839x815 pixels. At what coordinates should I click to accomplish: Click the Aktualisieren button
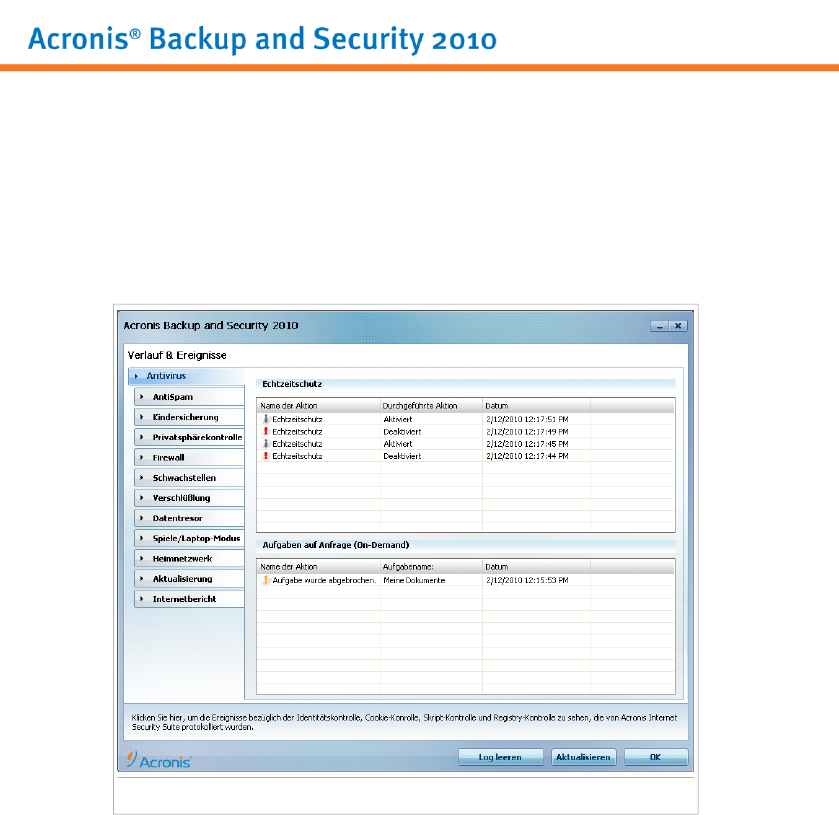[x=583, y=757]
